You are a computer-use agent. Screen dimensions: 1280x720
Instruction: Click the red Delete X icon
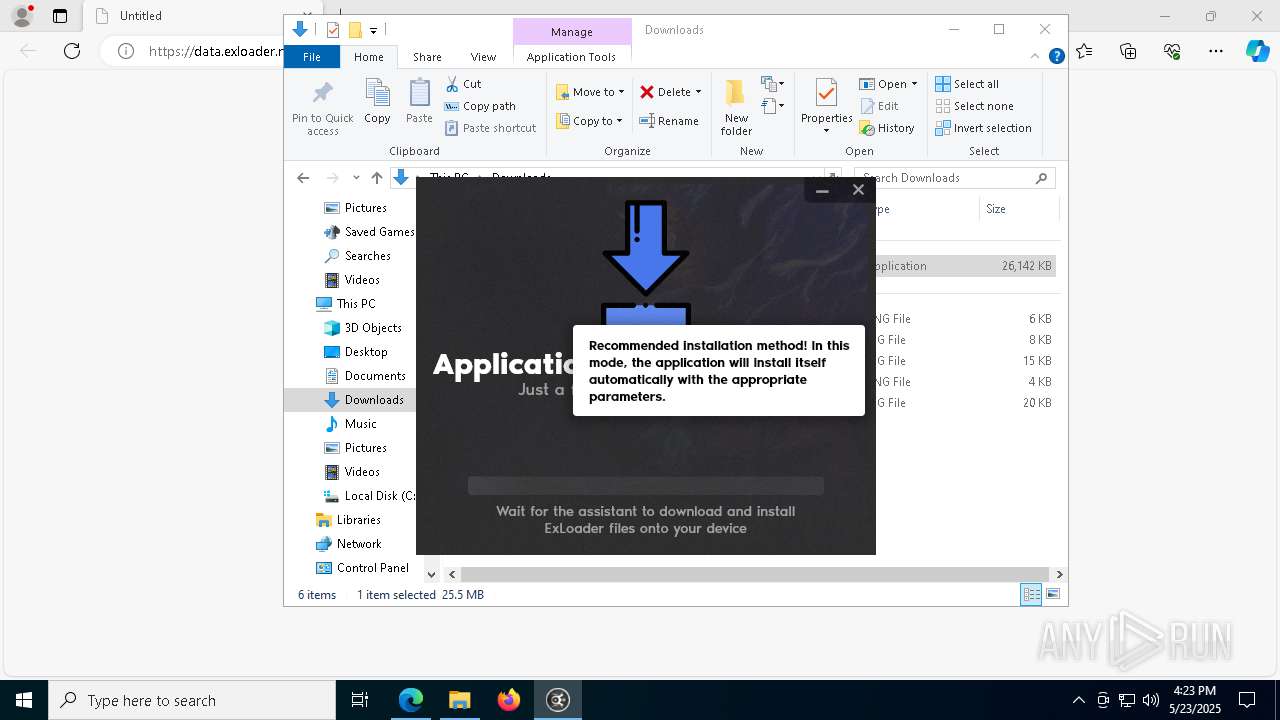pos(647,92)
